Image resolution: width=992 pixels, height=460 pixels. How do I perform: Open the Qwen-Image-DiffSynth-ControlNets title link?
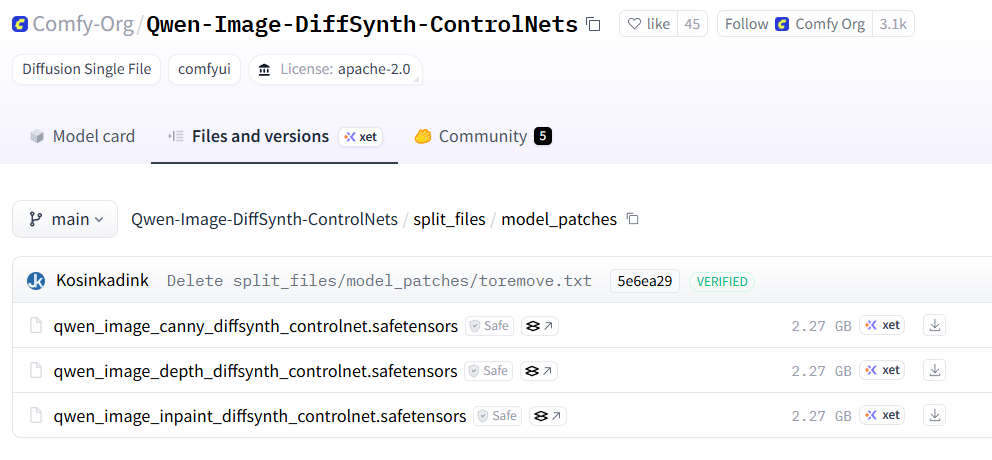(362, 24)
